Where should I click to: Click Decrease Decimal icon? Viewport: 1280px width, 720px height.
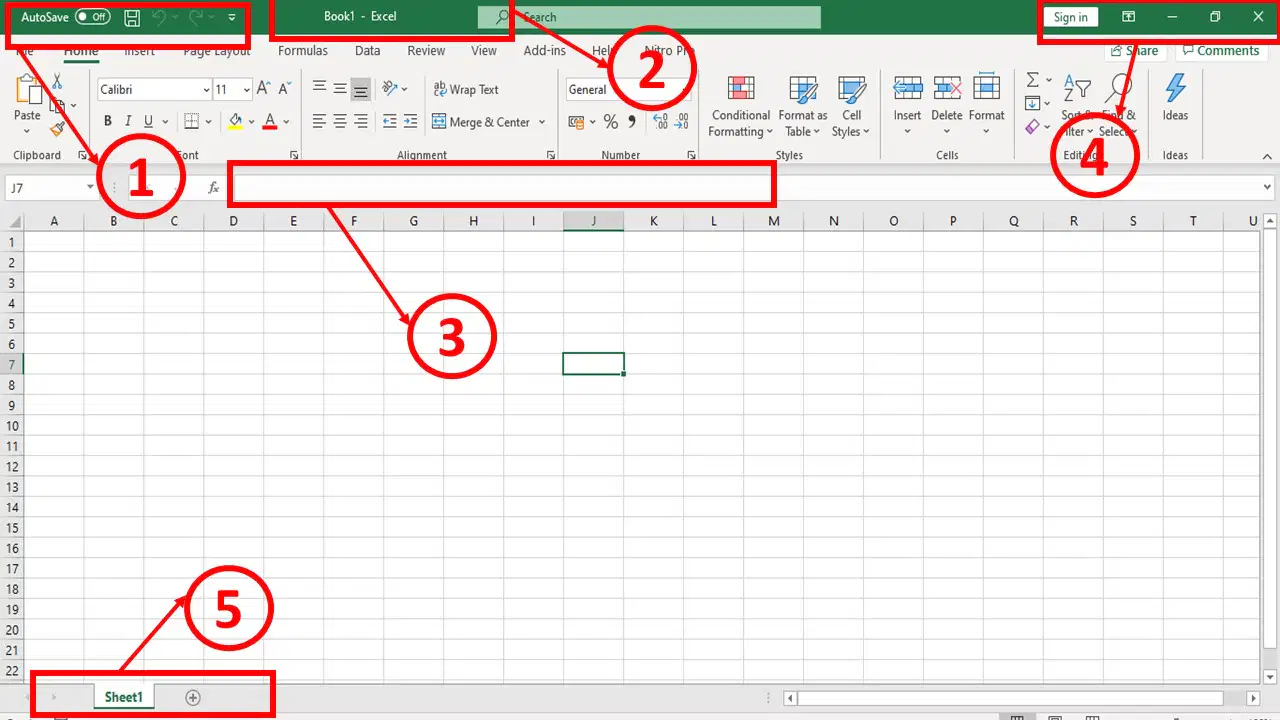682,122
